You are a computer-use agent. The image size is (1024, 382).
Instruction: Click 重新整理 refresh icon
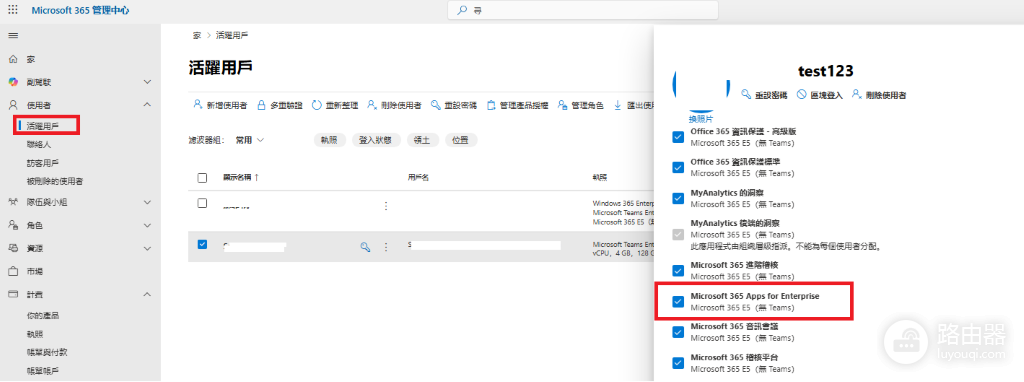click(x=317, y=105)
